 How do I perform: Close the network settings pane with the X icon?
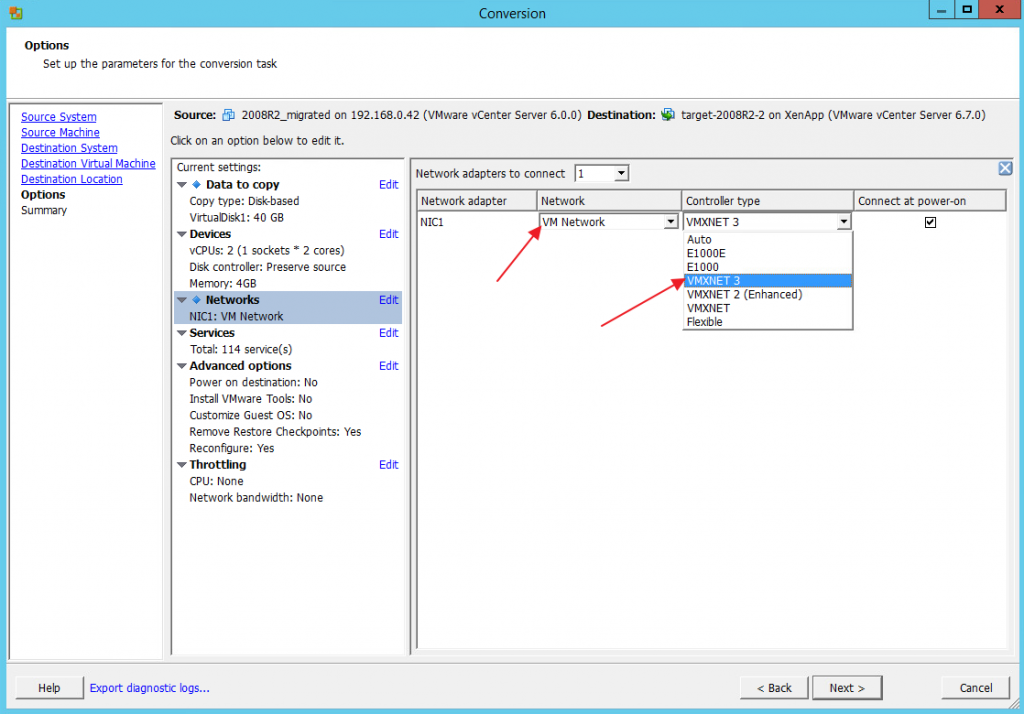point(1005,169)
